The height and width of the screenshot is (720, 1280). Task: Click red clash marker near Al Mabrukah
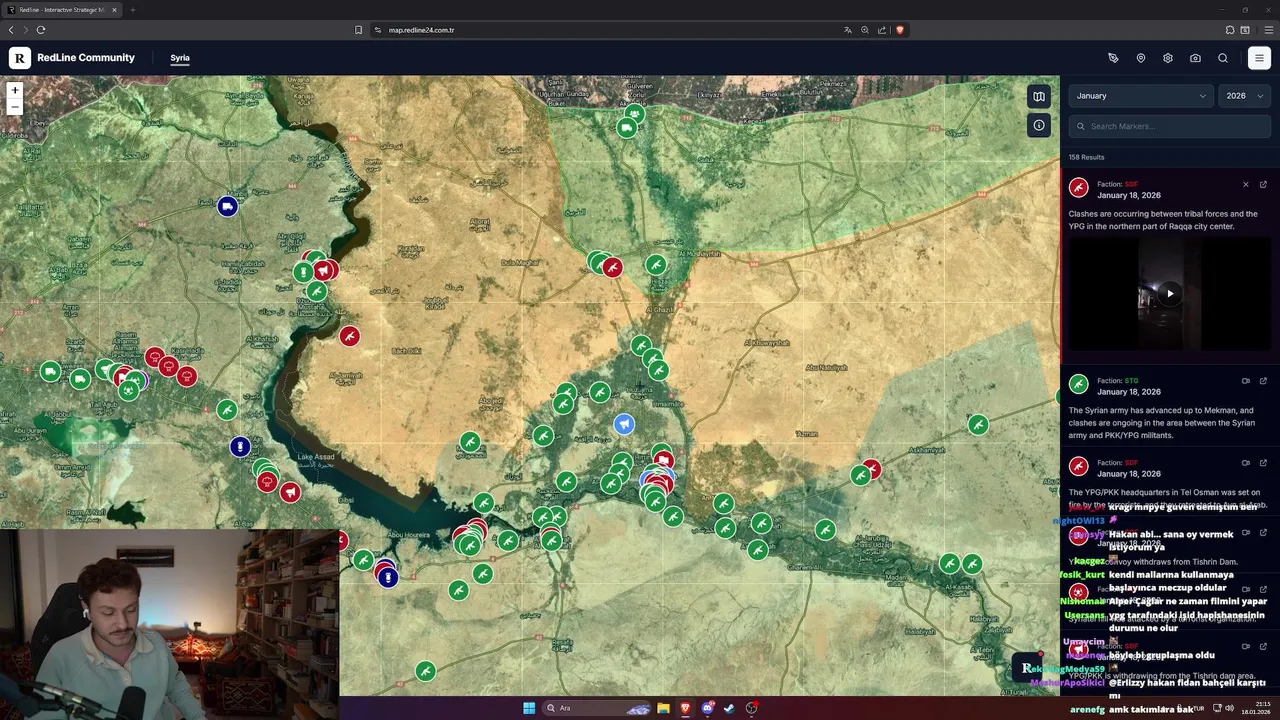tap(612, 267)
